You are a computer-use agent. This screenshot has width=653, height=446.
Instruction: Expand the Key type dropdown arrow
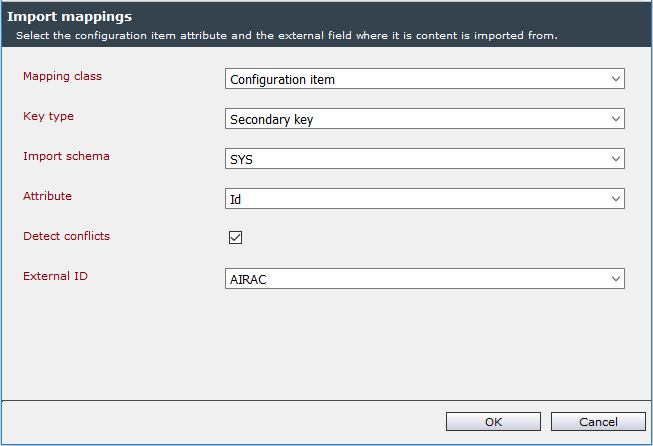[616, 119]
